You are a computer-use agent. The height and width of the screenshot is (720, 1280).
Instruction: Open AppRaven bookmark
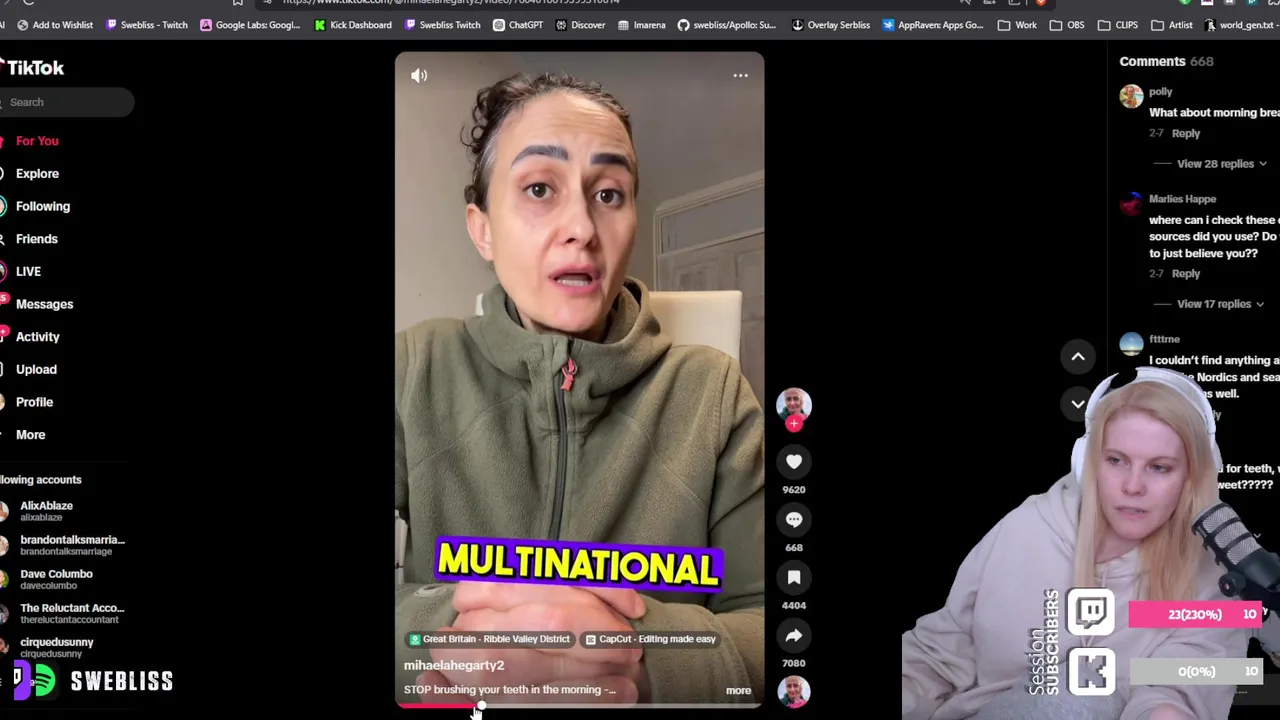pos(933,25)
